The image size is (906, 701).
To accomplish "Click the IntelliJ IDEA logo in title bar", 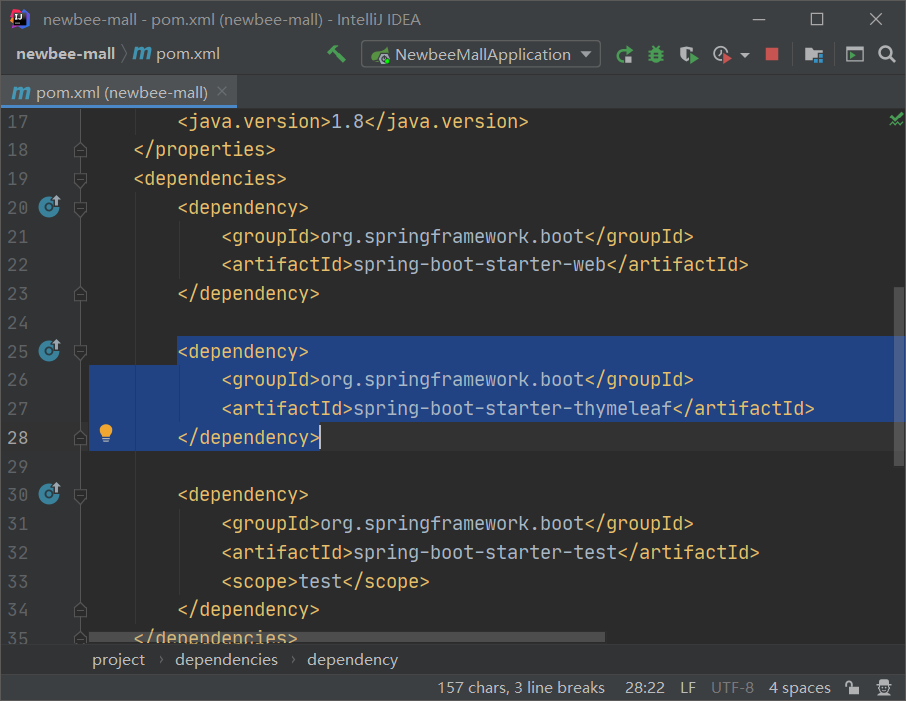I will click(20, 19).
